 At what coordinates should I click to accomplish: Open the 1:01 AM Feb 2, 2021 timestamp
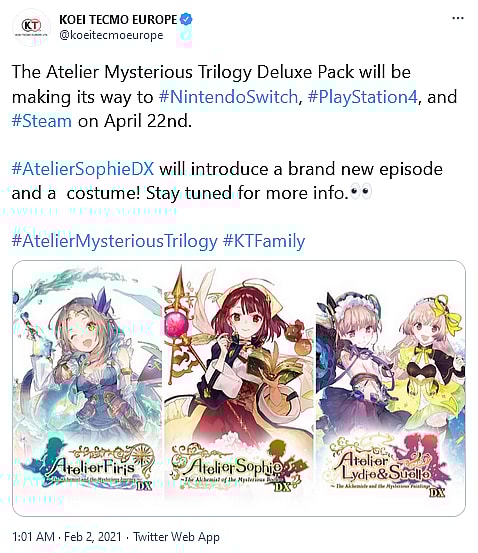pos(67,537)
